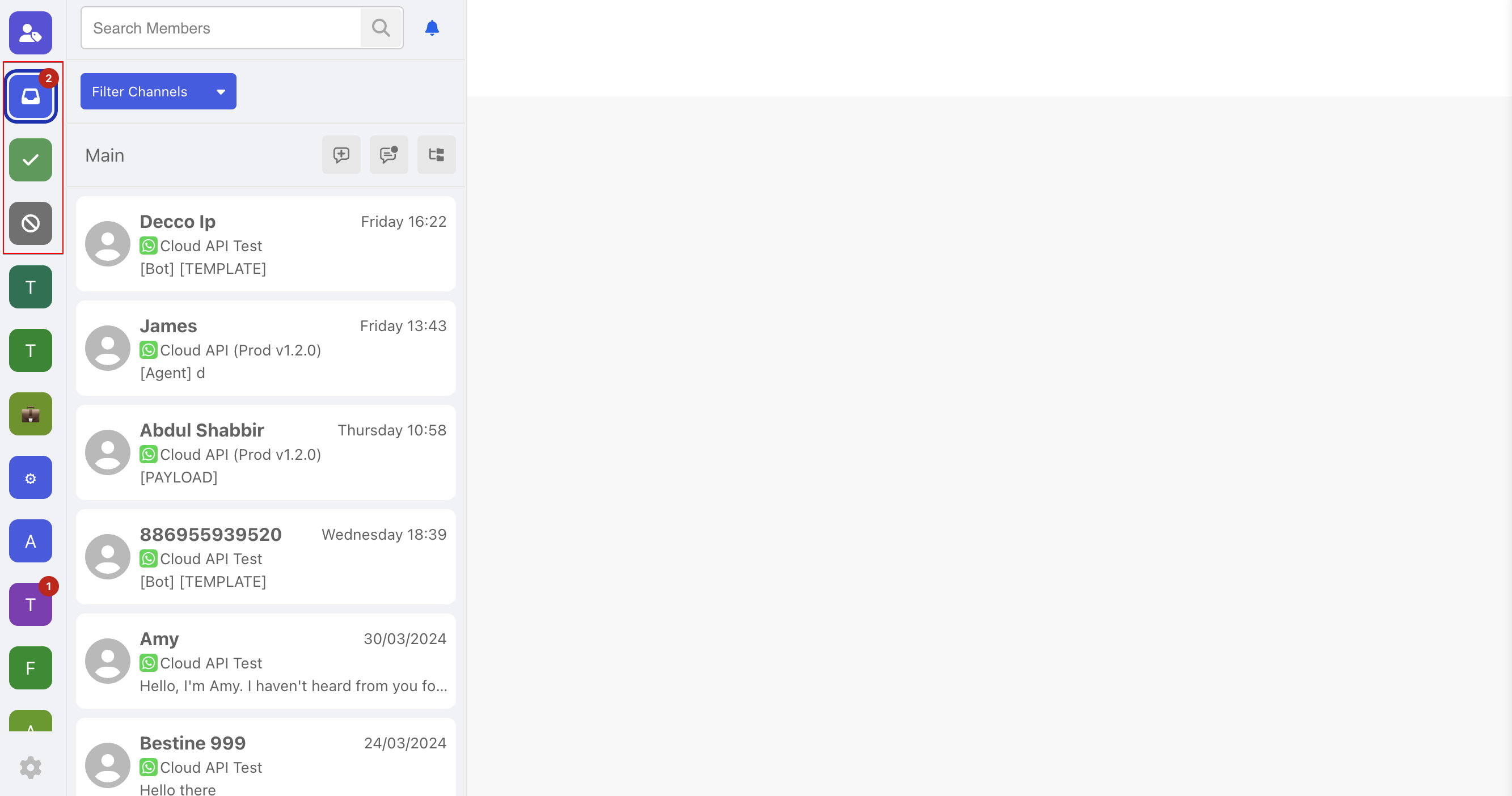Select the Abdul Shabbir chat
Screen dimensions: 1512x796
(x=265, y=453)
